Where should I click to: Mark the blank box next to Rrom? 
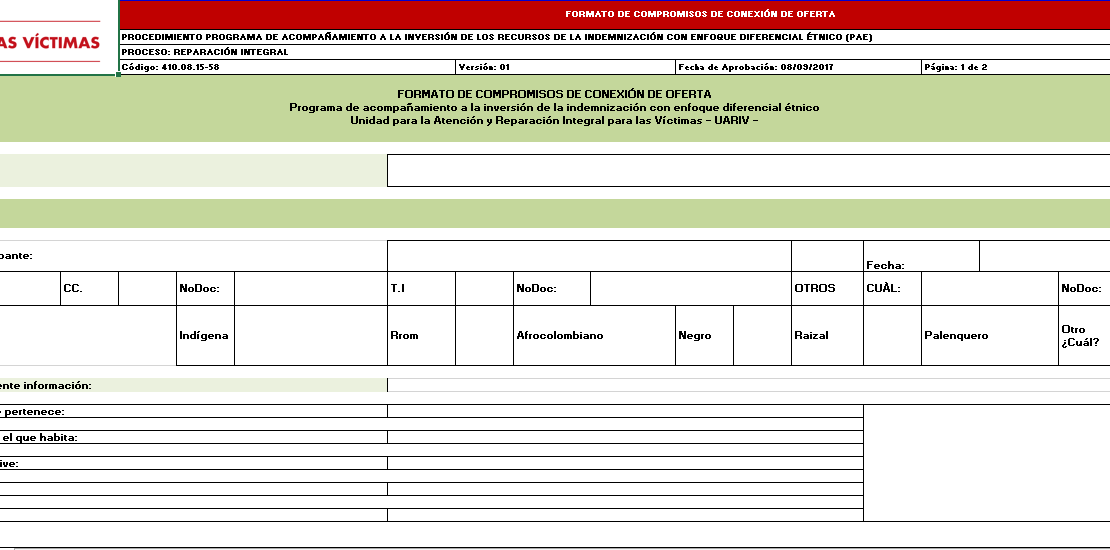point(484,336)
